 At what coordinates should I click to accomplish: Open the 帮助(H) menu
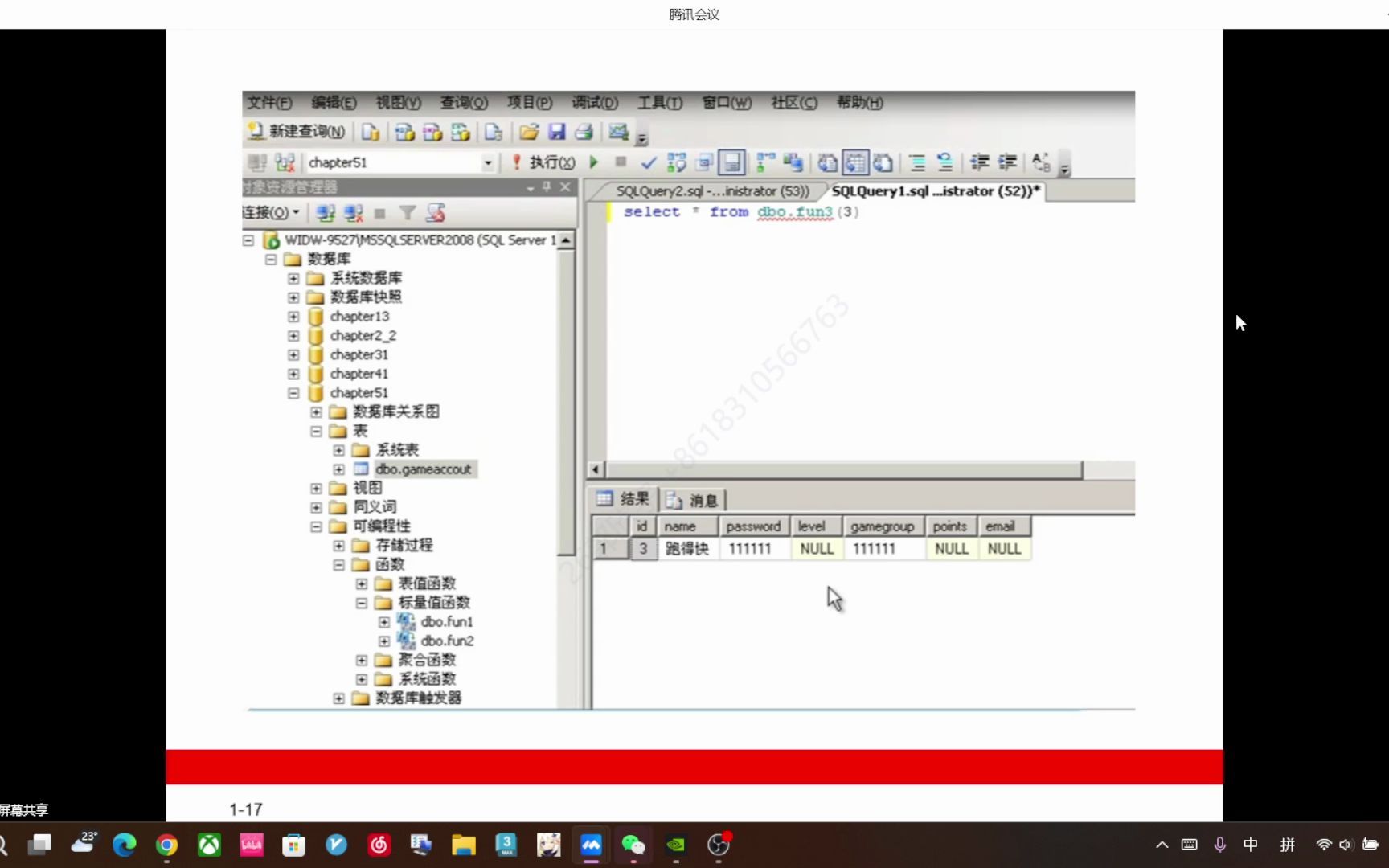coord(859,103)
